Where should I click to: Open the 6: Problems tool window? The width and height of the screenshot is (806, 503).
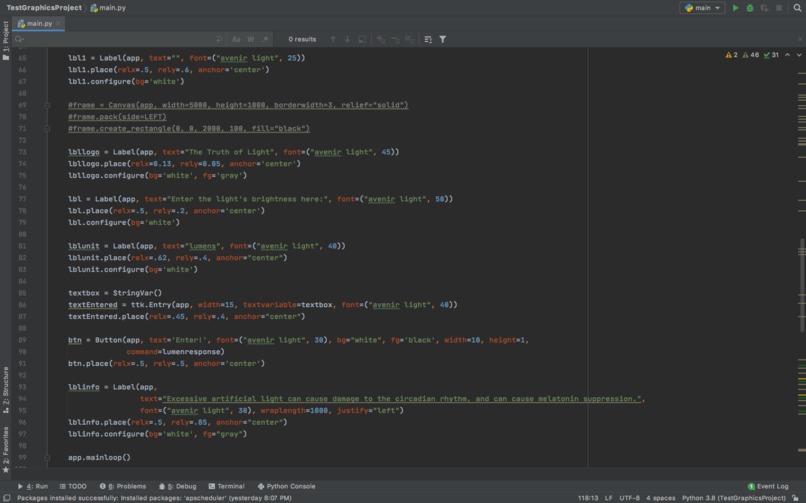[x=123, y=486]
